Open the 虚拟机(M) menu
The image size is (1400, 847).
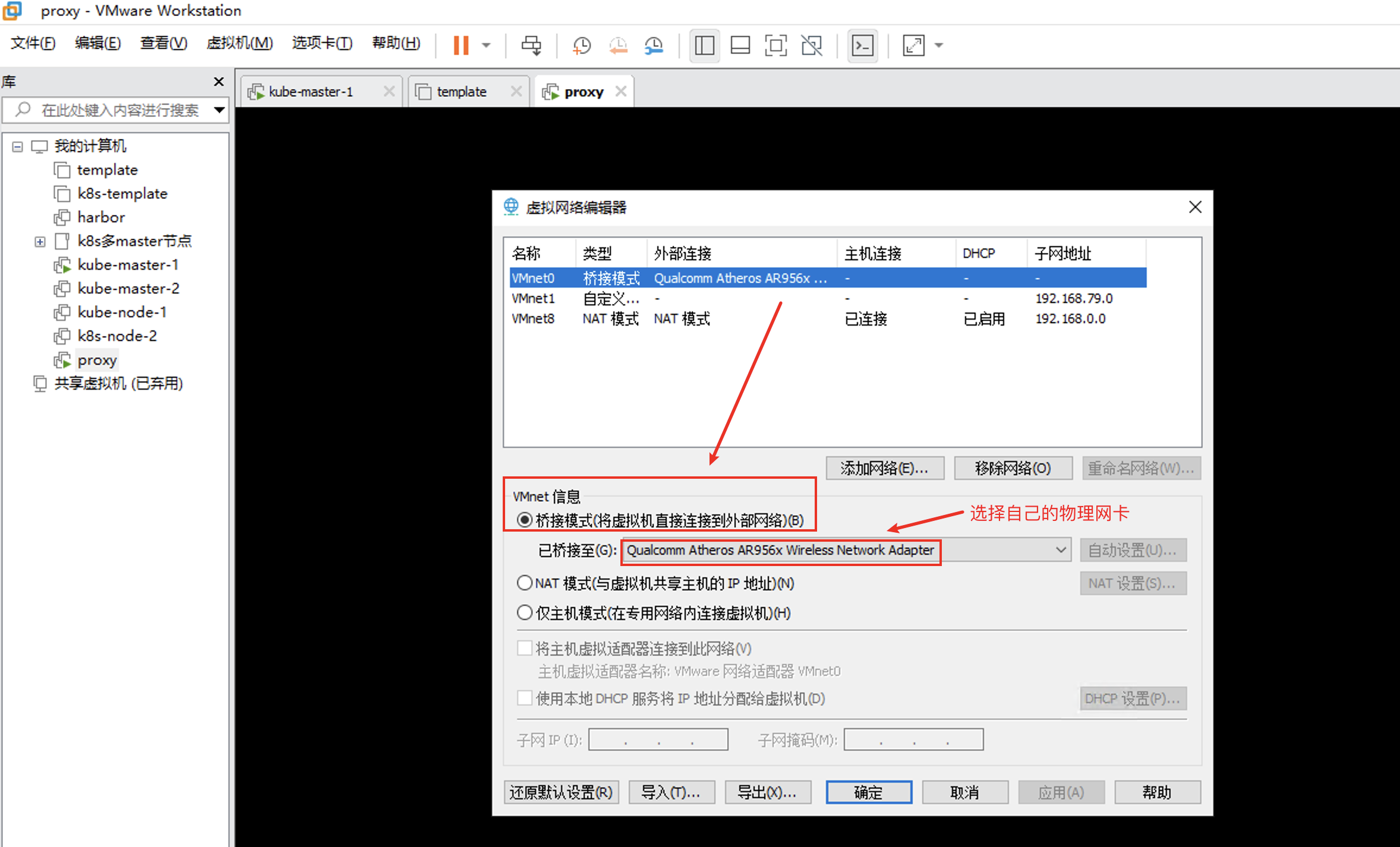tap(239, 43)
